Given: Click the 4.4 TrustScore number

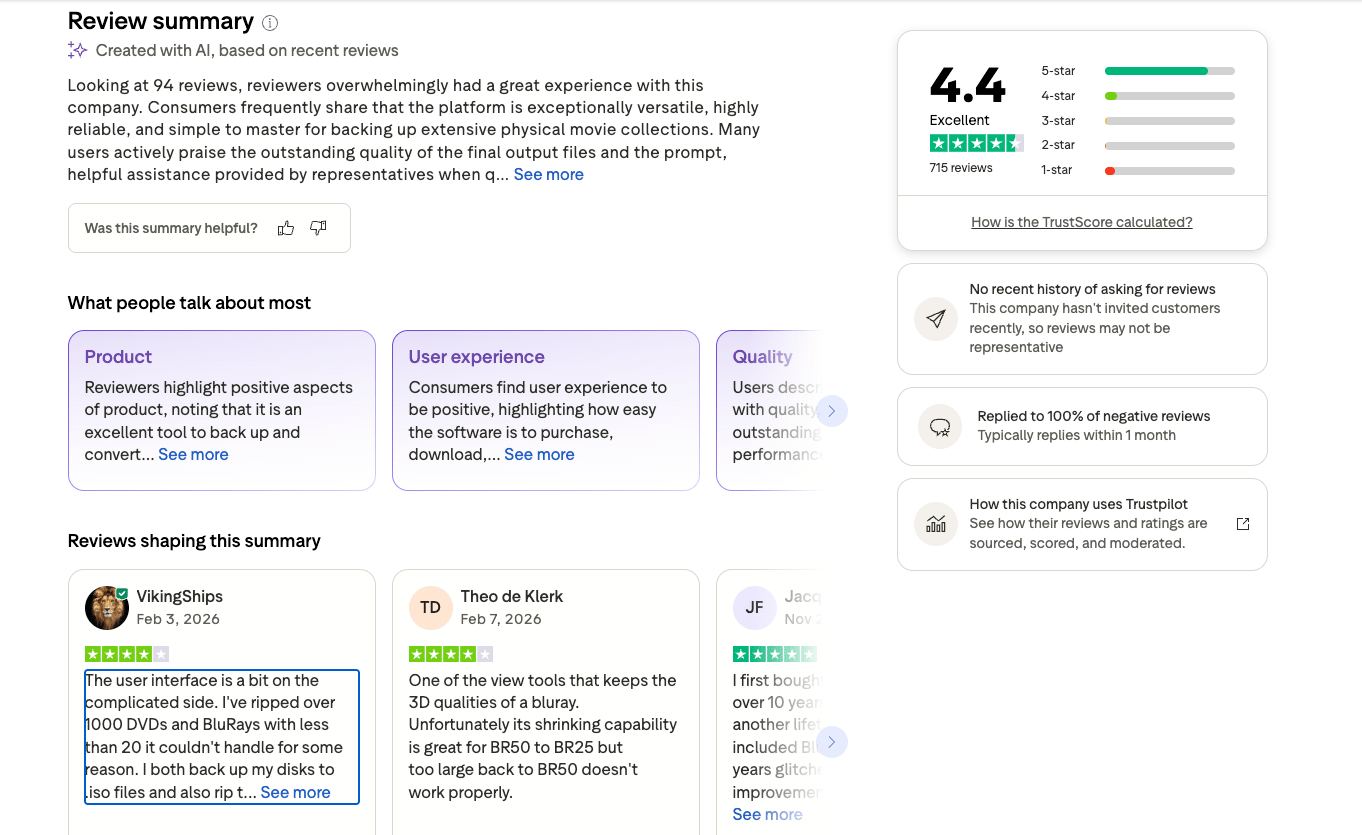Looking at the screenshot, I should tap(967, 85).
